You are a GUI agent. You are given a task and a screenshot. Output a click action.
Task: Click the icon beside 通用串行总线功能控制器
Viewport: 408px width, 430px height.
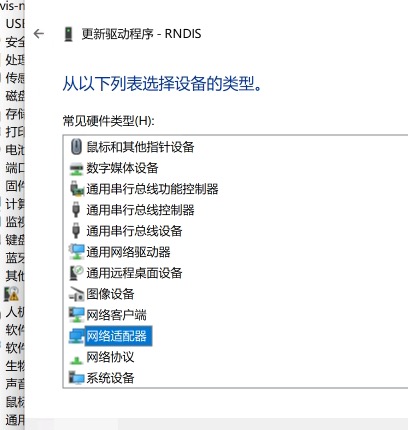click(x=77, y=189)
